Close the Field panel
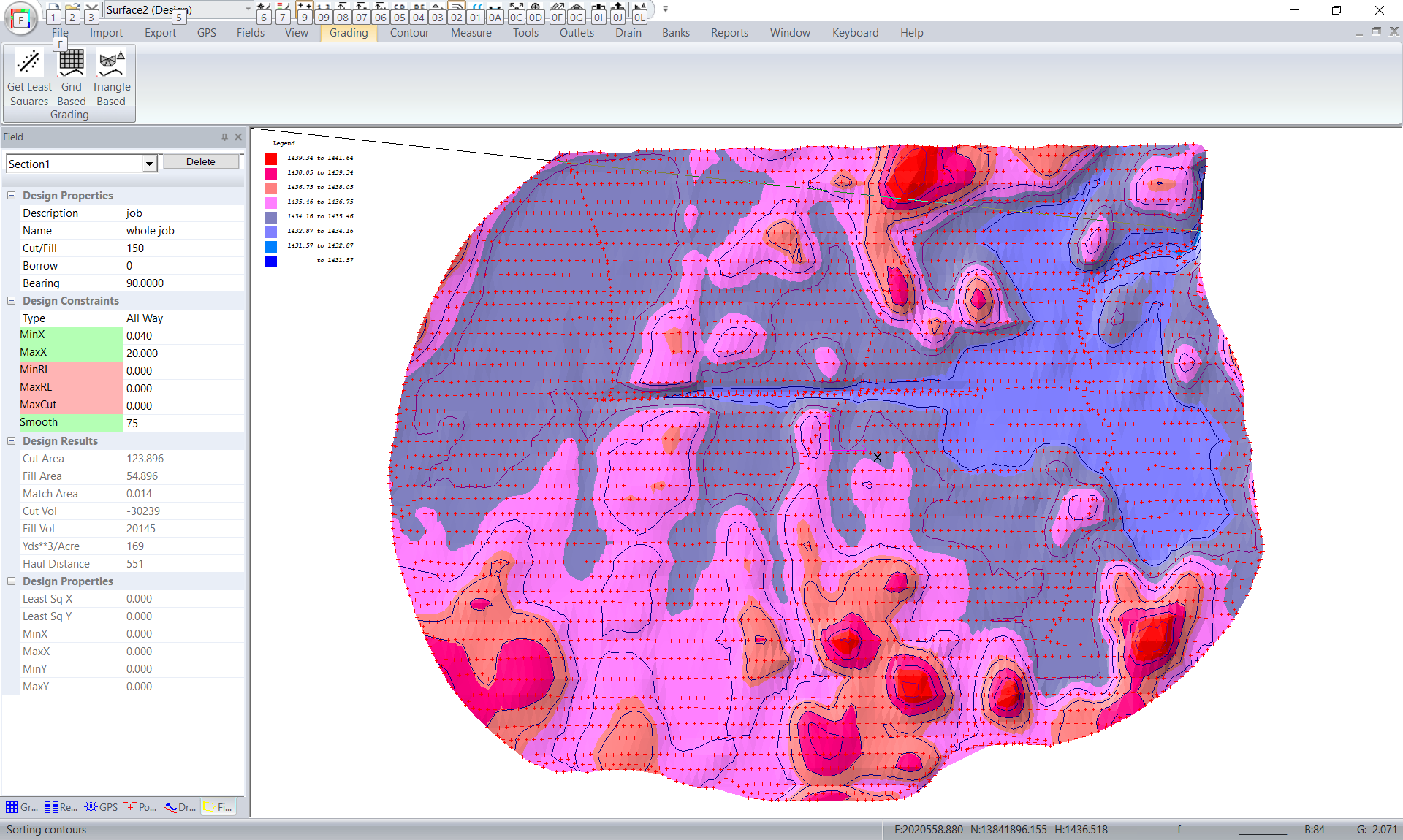The height and width of the screenshot is (840, 1403). pos(238,137)
